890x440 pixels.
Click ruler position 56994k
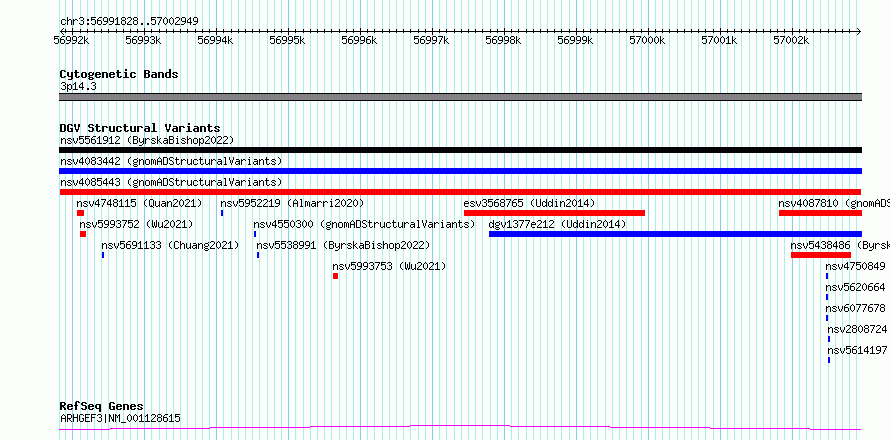[216, 40]
